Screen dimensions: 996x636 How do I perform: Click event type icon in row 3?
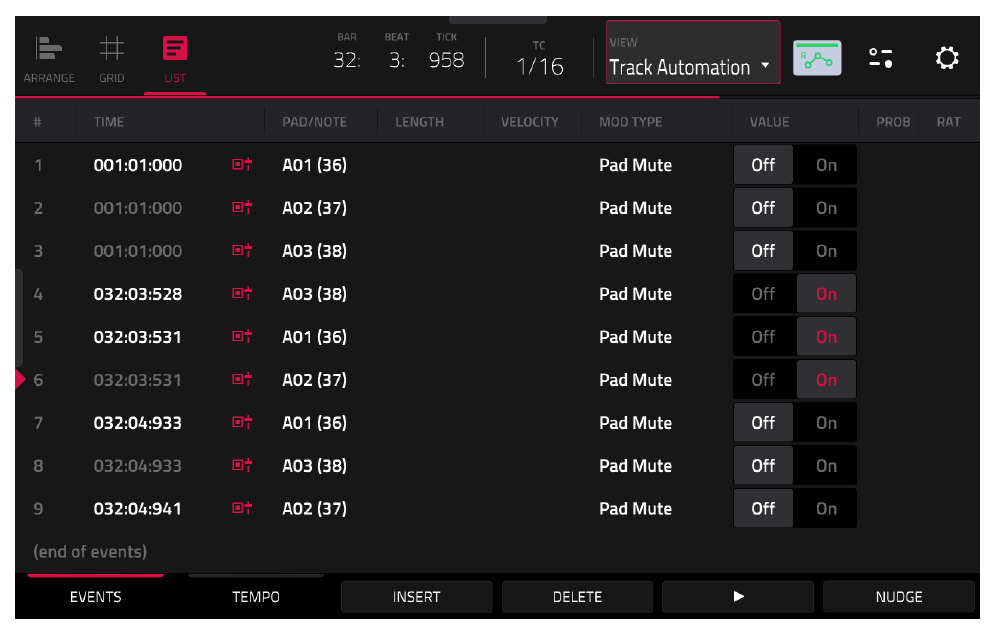(x=242, y=250)
